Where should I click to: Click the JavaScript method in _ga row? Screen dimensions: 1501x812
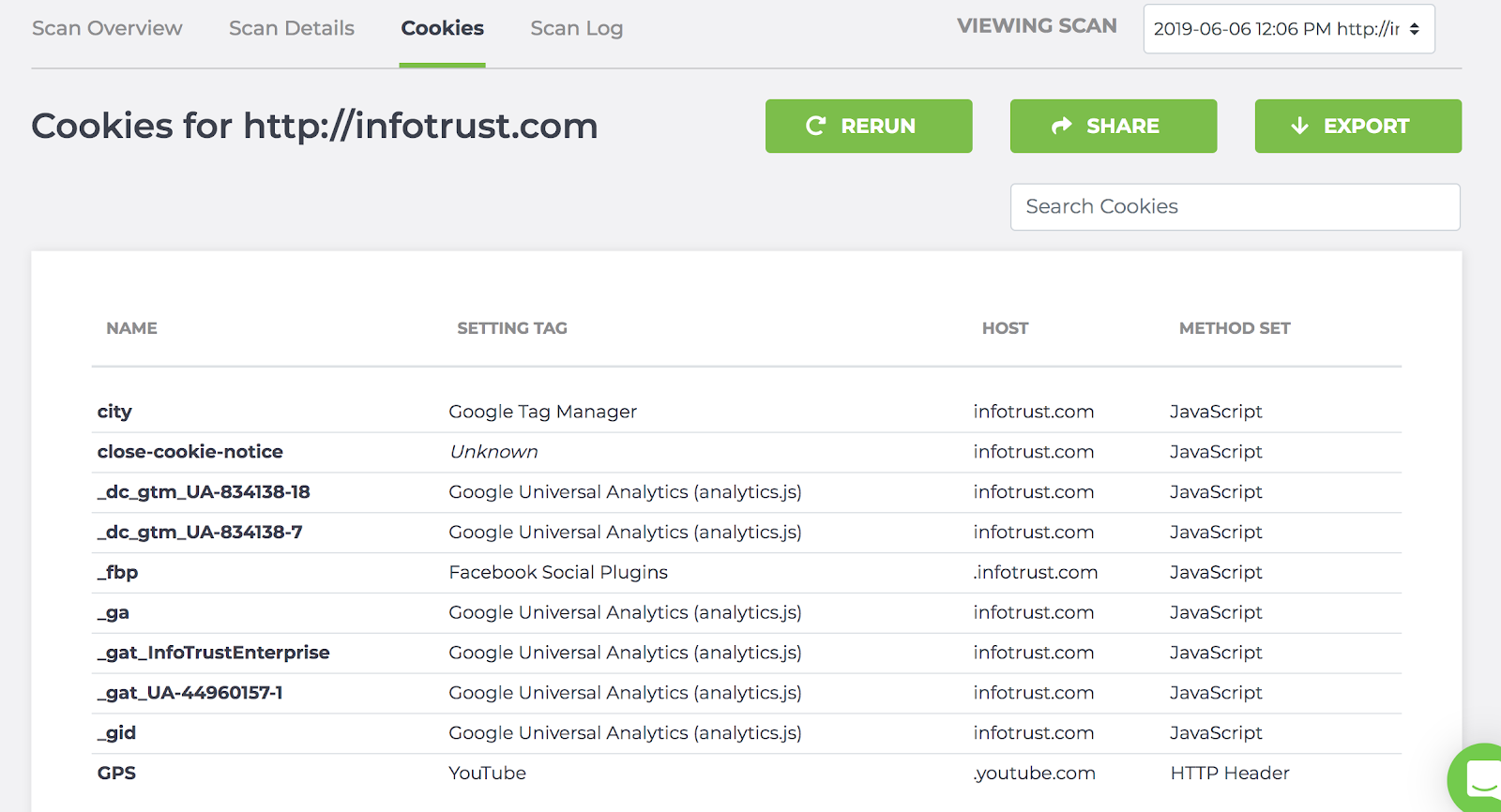pos(1216,613)
